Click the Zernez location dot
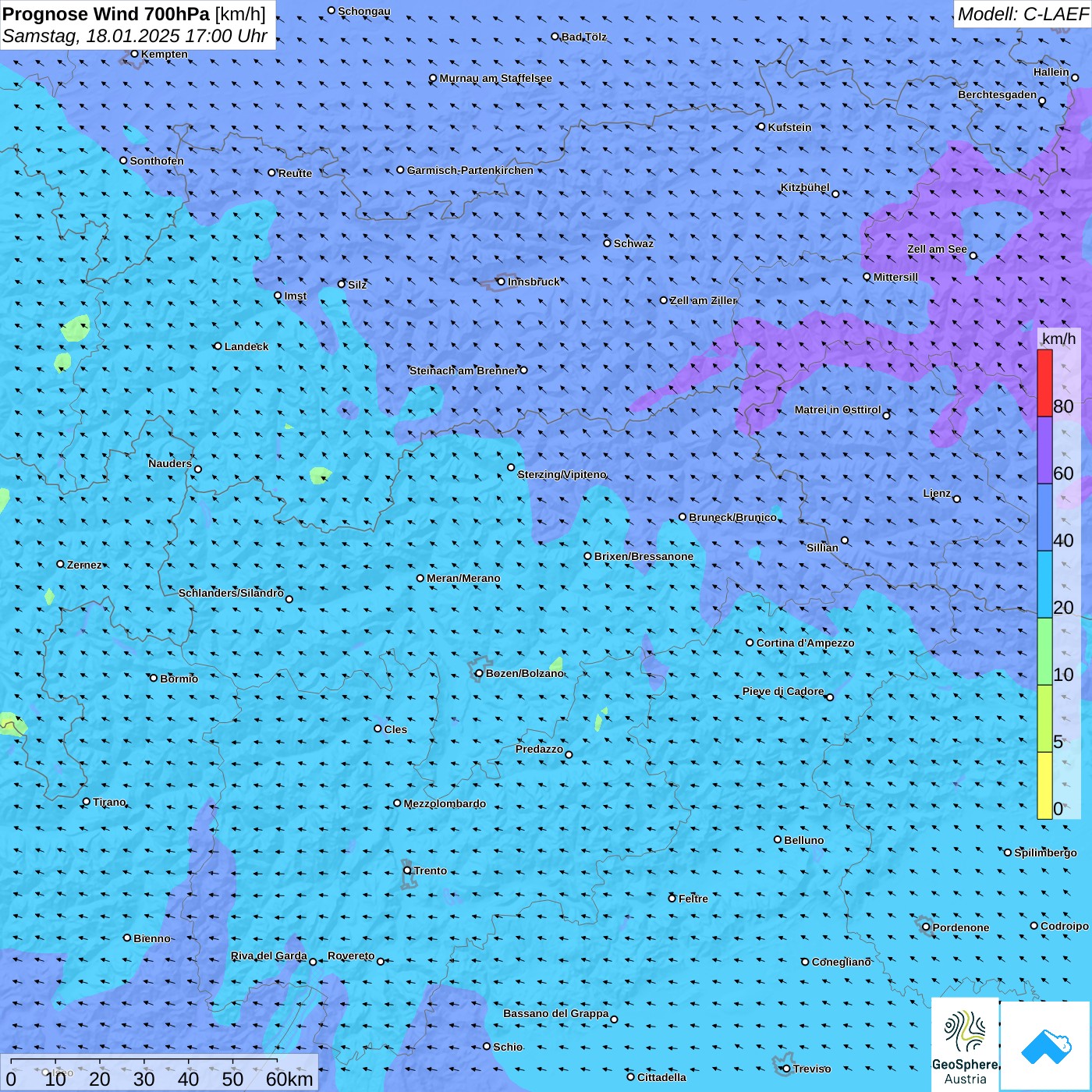 click(x=60, y=564)
